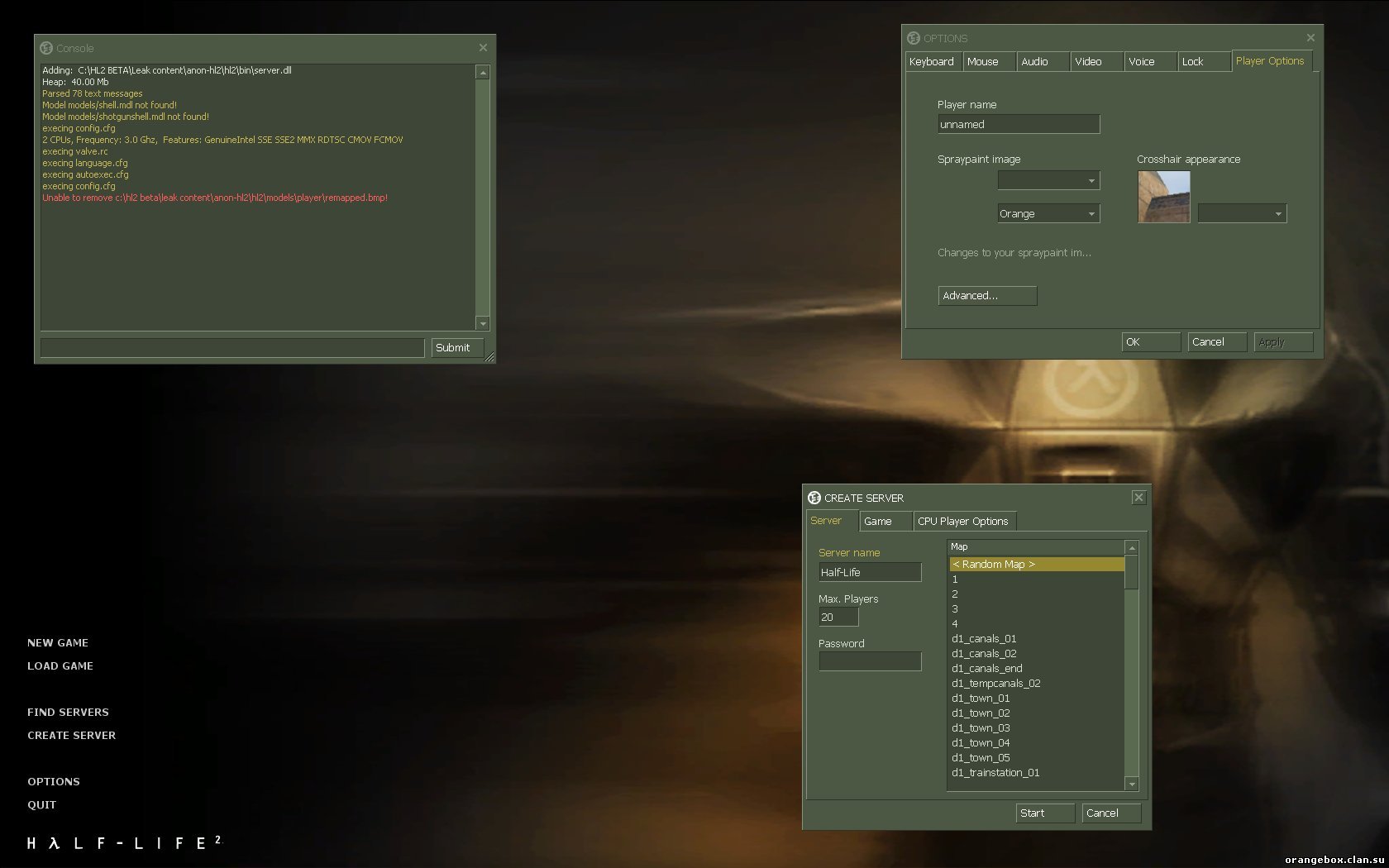Click the Player name input field
Screen dimensions: 1389x868
(1019, 124)
